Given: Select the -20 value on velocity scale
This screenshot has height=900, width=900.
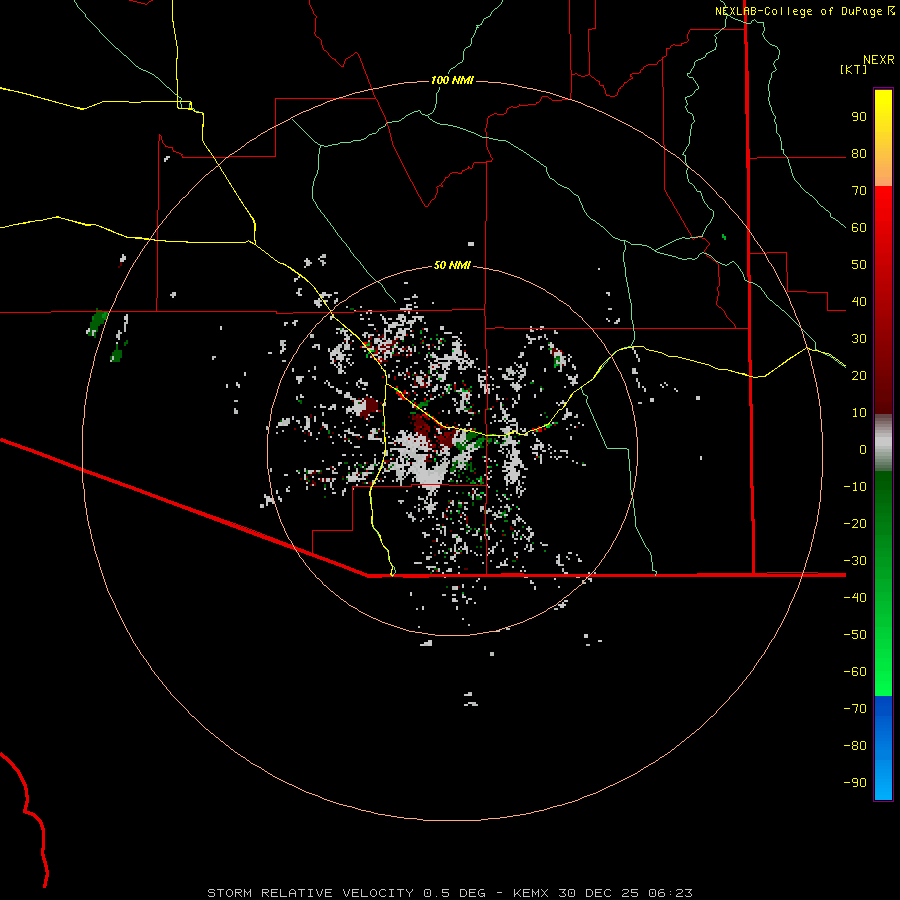Looking at the screenshot, I should click(x=855, y=523).
